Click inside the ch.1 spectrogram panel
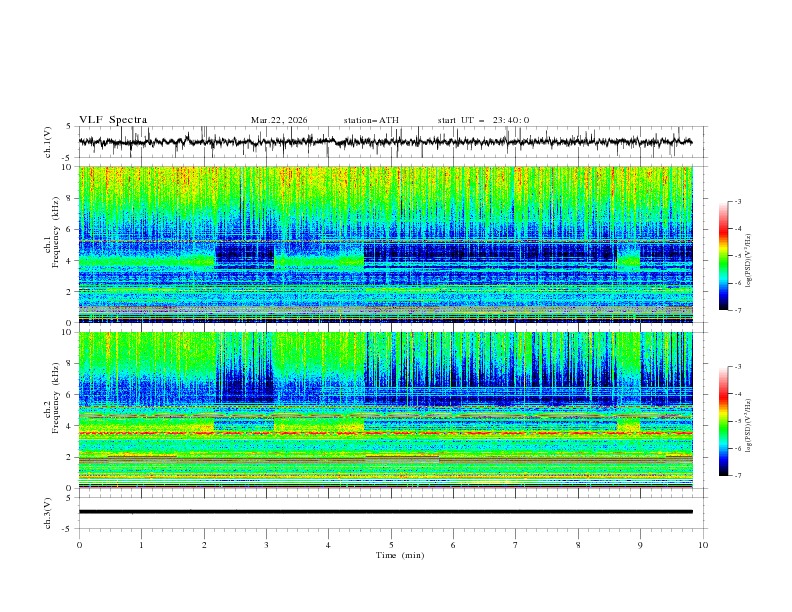Image resolution: width=792 pixels, height=612 pixels. [x=385, y=244]
